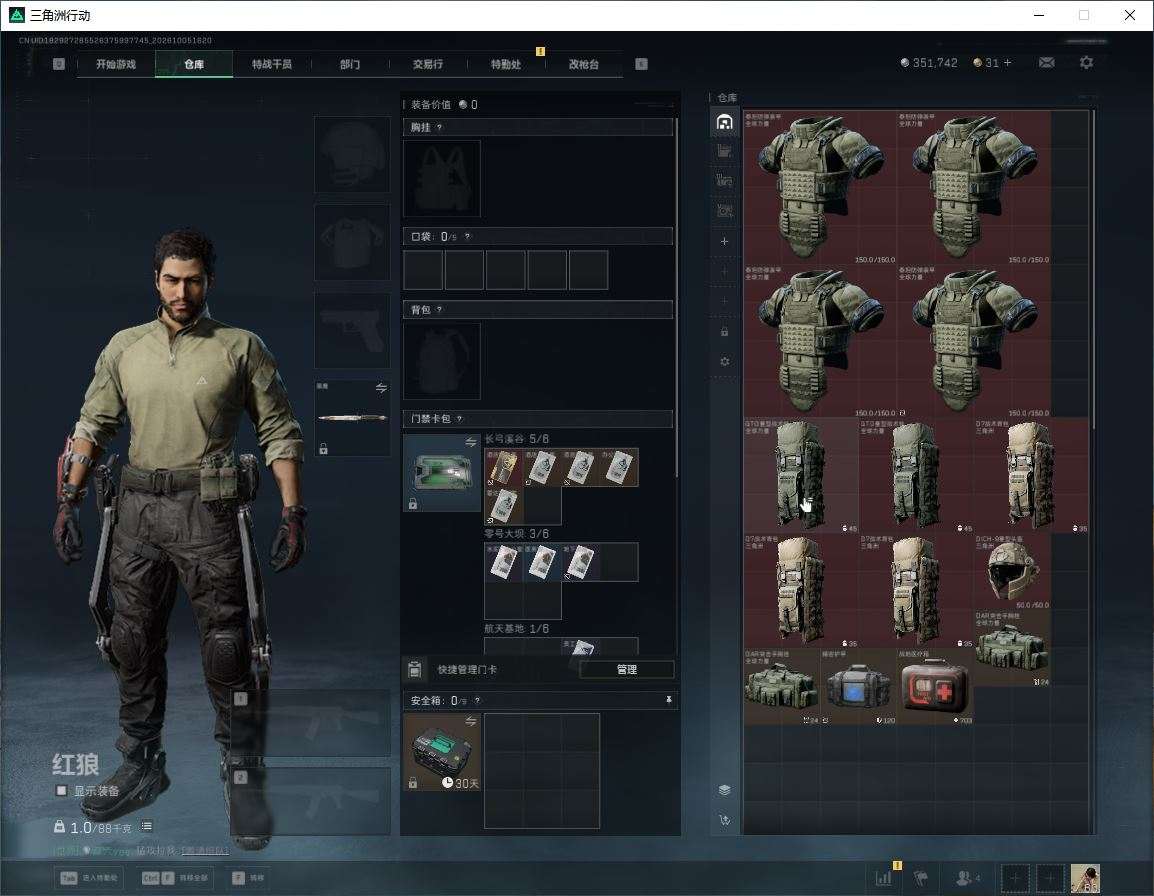Click the warehouse grid scrollbar
Screen dimensions: 1154x896
click(1093, 269)
